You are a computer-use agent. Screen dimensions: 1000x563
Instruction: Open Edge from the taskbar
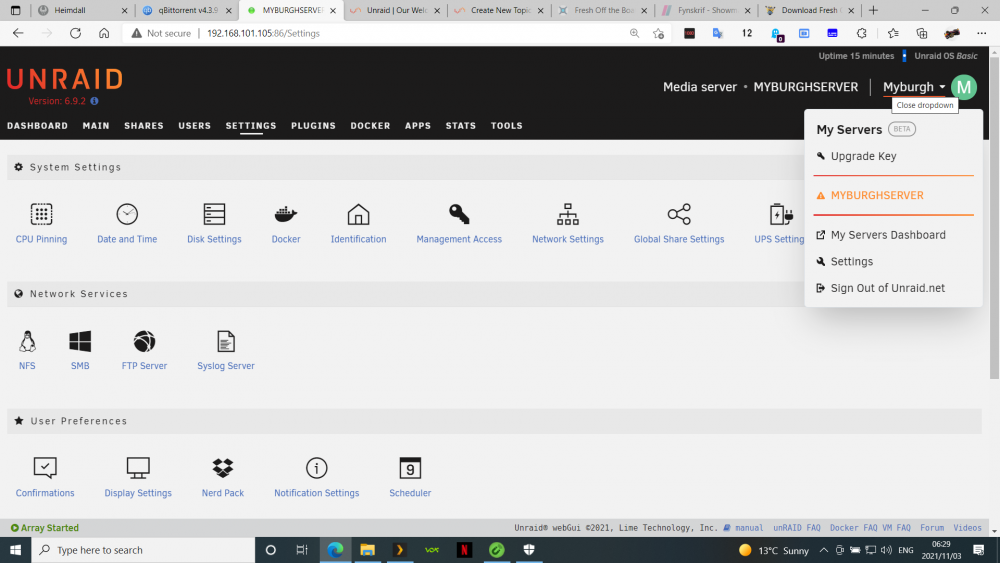(x=335, y=550)
